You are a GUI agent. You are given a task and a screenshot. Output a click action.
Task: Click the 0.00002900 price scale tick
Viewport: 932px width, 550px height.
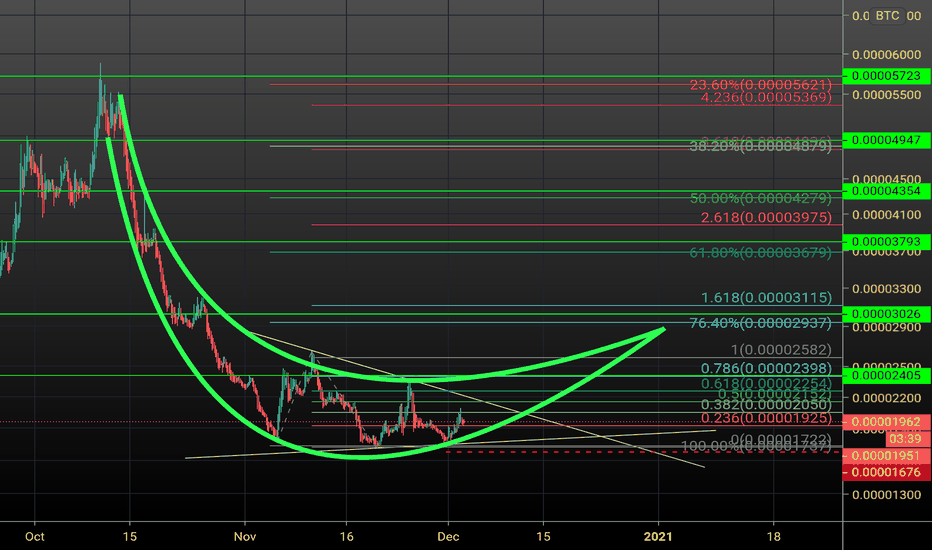pyautogui.click(x=886, y=328)
